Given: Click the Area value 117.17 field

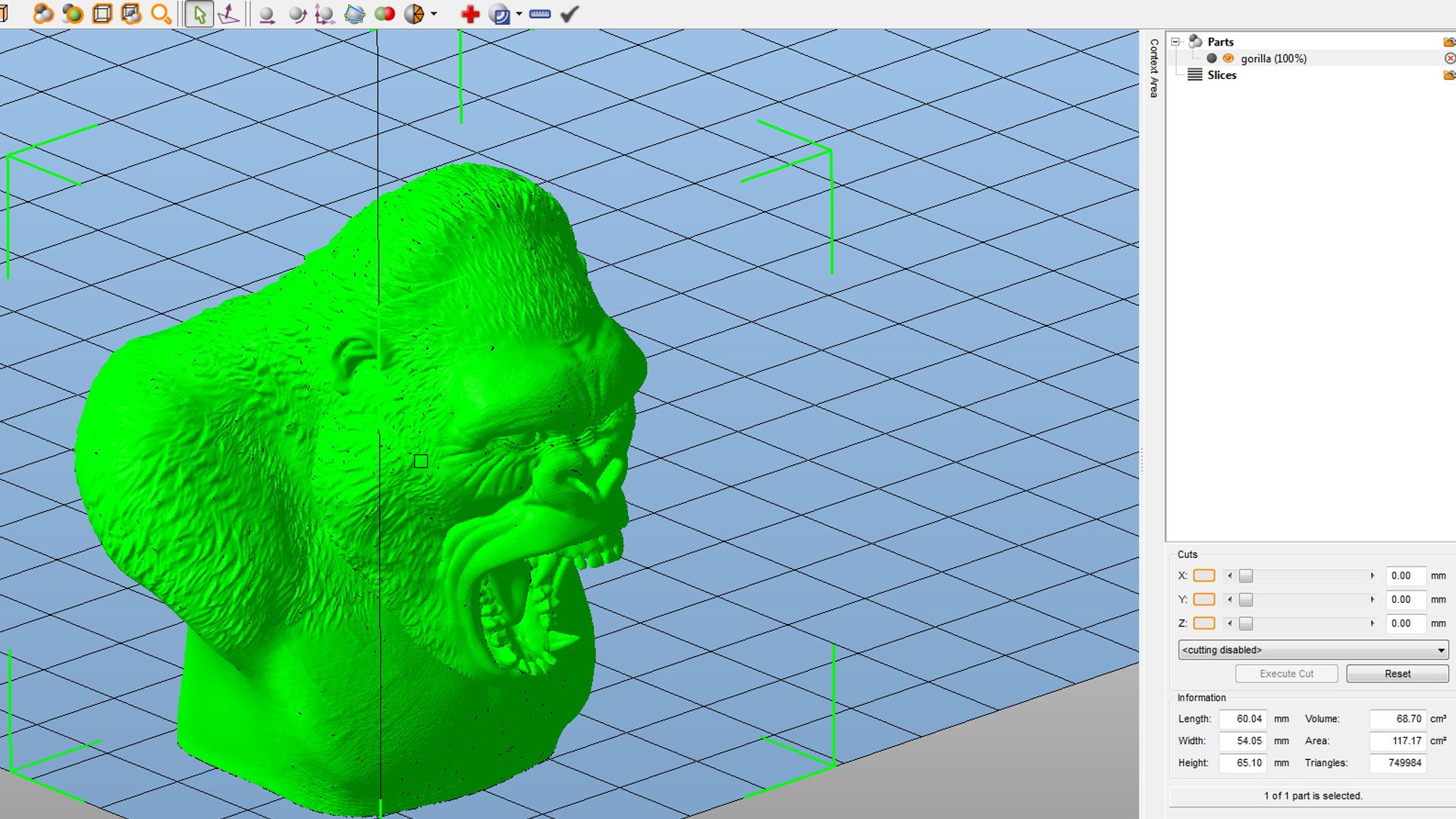Looking at the screenshot, I should 1398,741.
